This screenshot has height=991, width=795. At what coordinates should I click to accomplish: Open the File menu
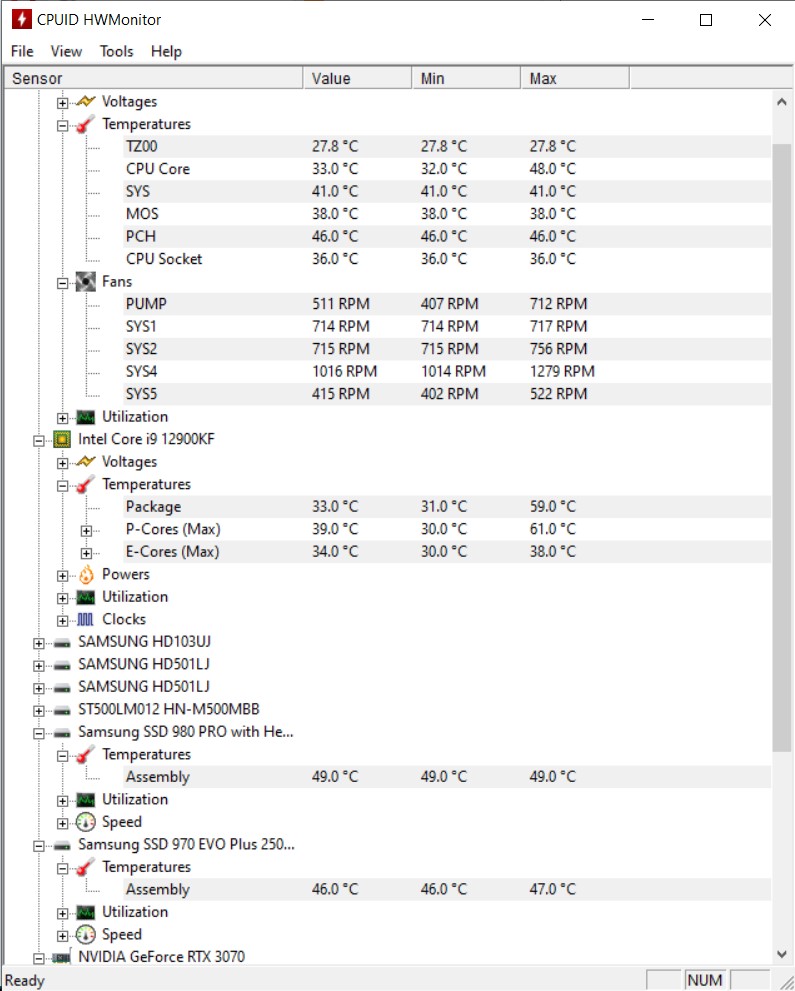(22, 51)
